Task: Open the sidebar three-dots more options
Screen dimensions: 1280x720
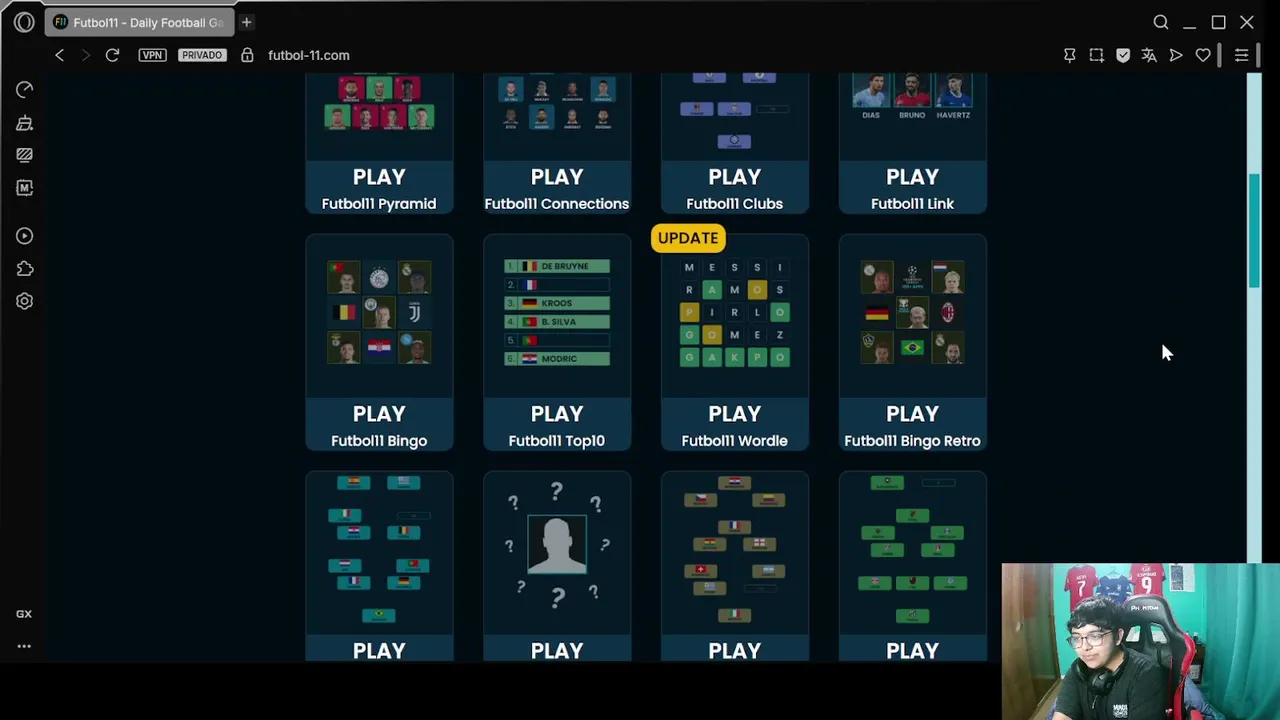Action: (24, 646)
